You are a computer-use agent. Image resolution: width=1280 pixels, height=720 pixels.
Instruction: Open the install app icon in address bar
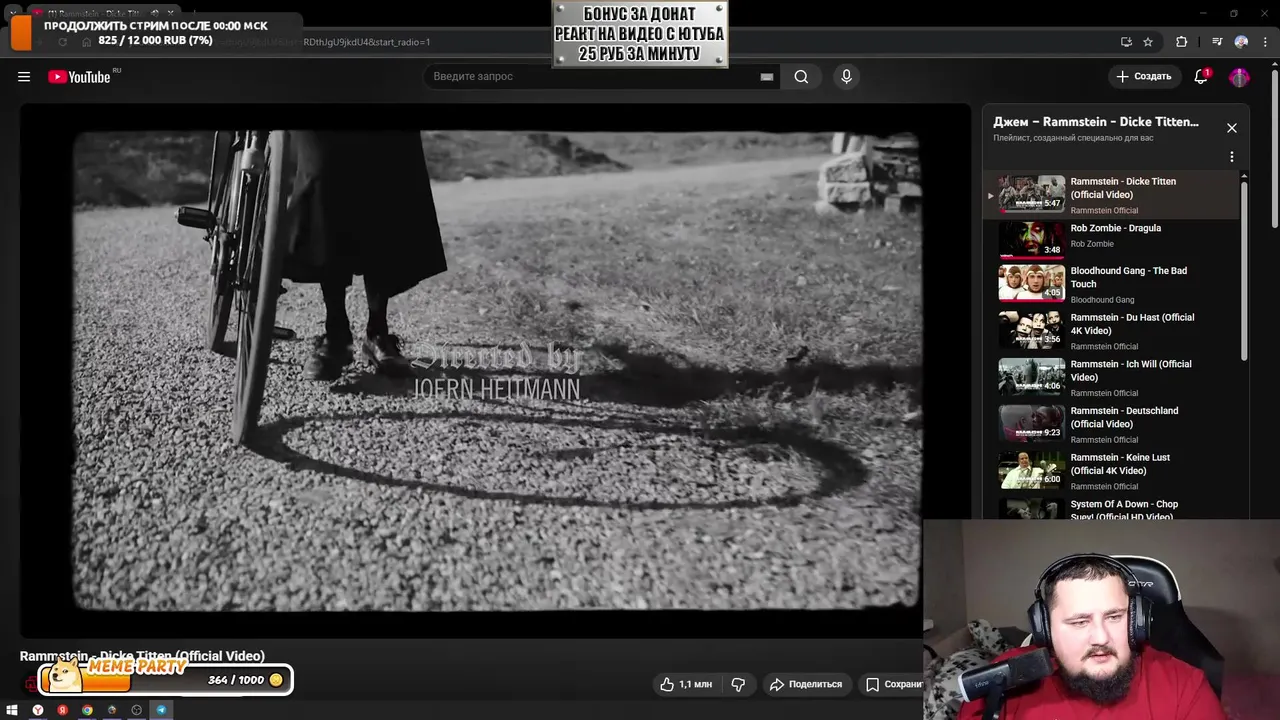[1126, 42]
